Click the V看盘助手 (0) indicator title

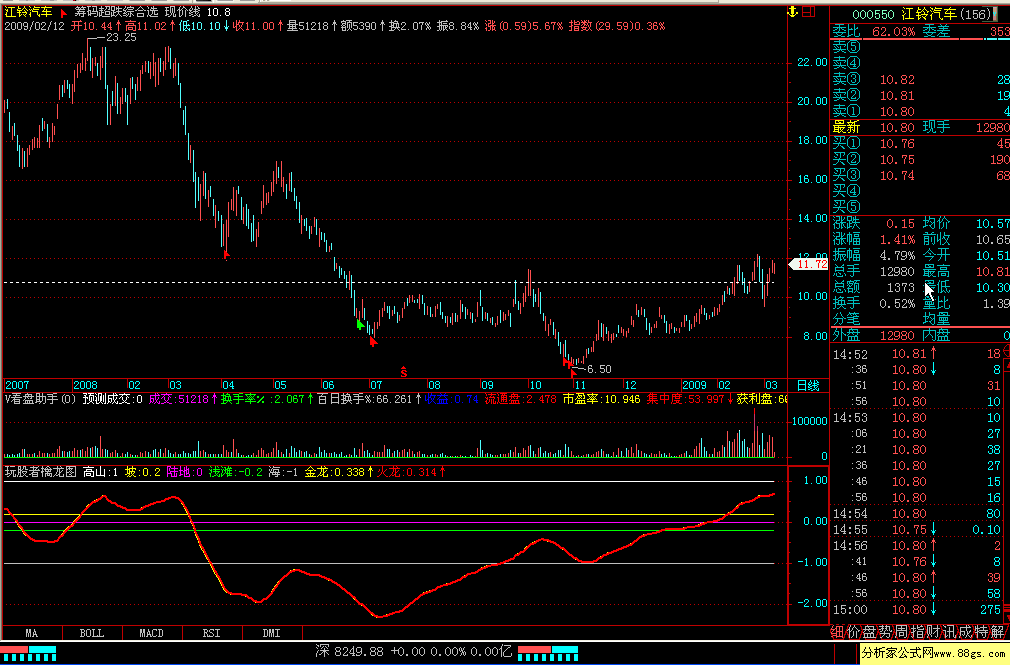(x=41, y=400)
